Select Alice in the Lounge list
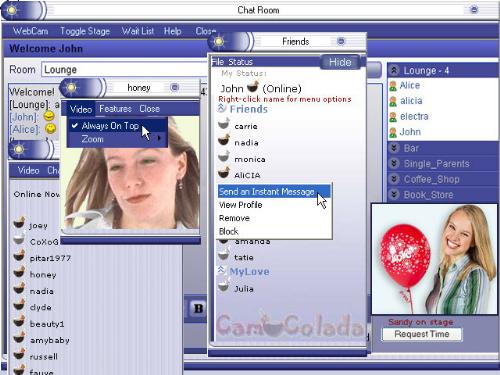The image size is (500, 375). [x=410, y=85]
